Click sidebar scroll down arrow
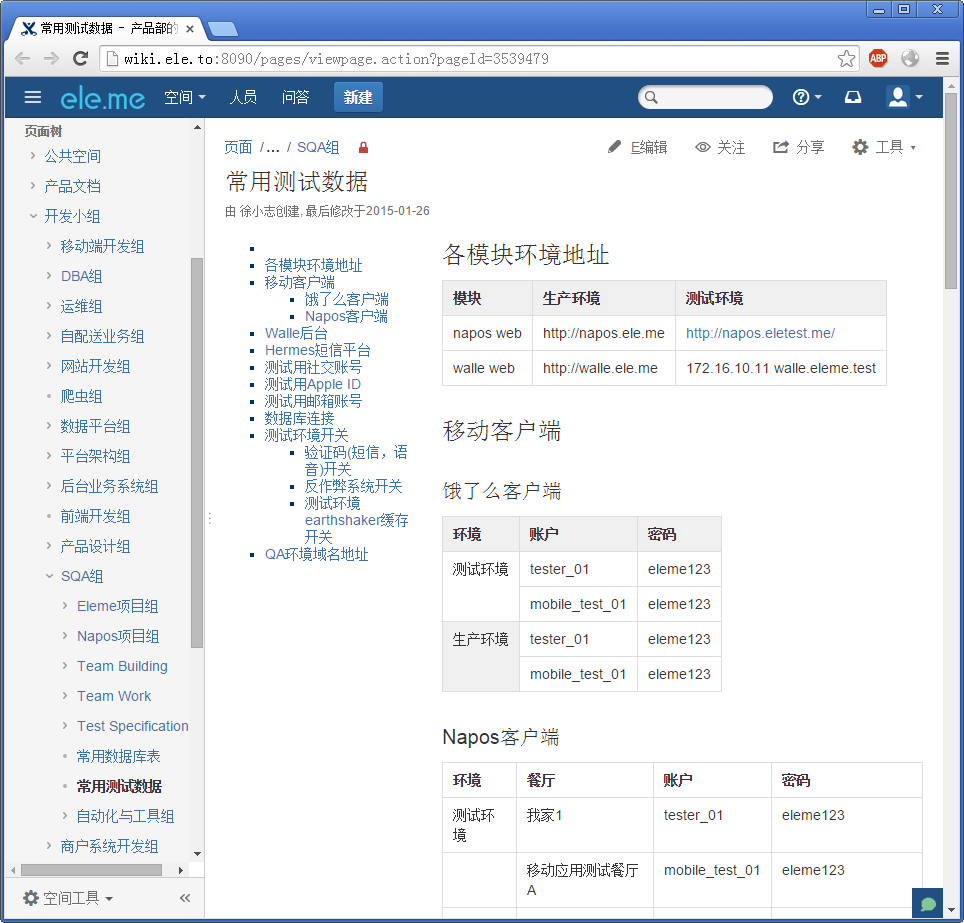The height and width of the screenshot is (923, 964). click(x=197, y=854)
